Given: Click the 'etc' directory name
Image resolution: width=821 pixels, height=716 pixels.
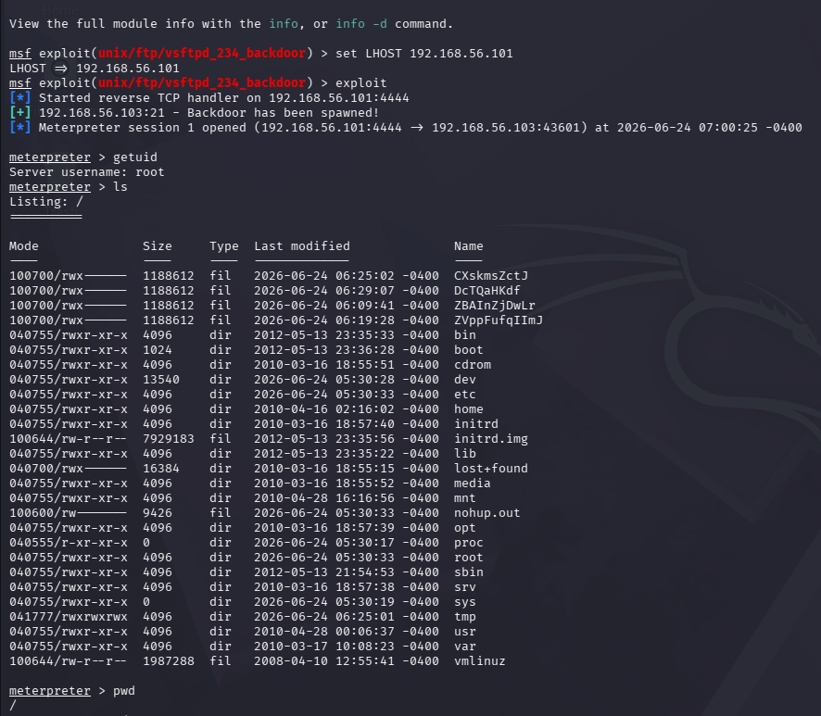Looking at the screenshot, I should 465,394.
